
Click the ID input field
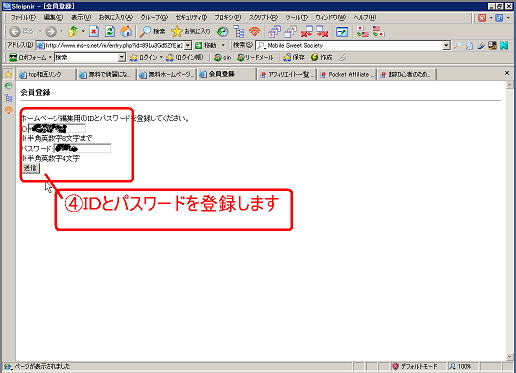[57, 128]
